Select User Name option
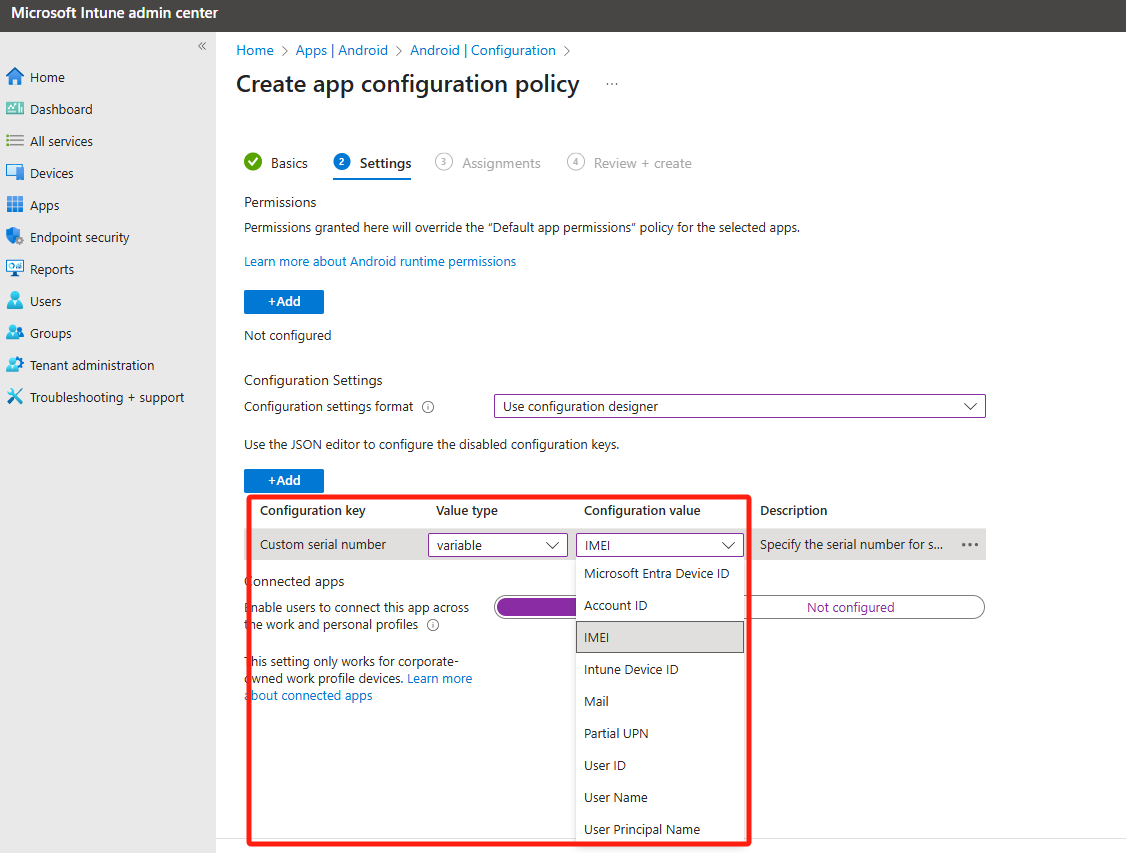The height and width of the screenshot is (853, 1126). (659, 797)
